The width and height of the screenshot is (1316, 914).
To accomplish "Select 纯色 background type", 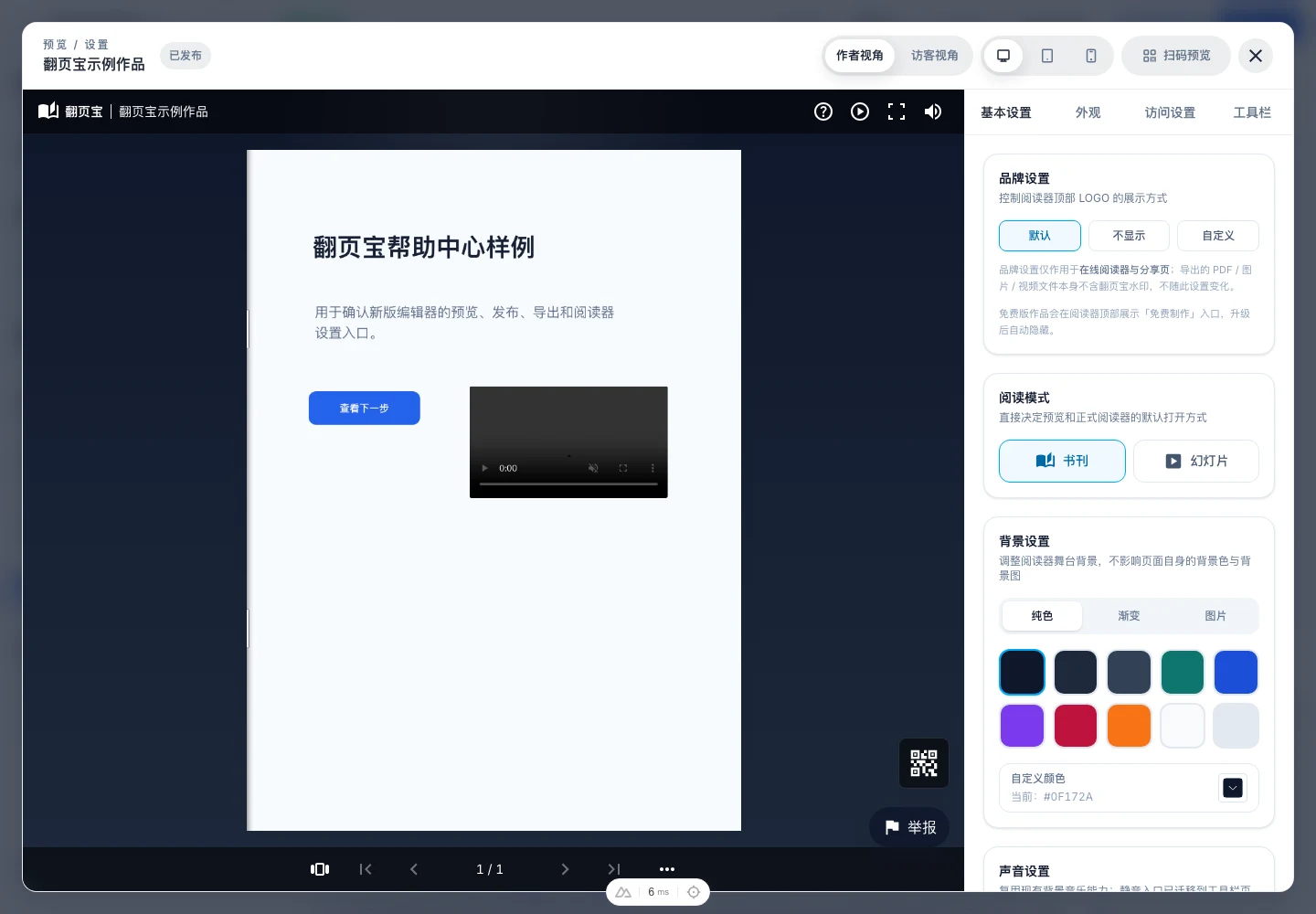I will click(1042, 616).
